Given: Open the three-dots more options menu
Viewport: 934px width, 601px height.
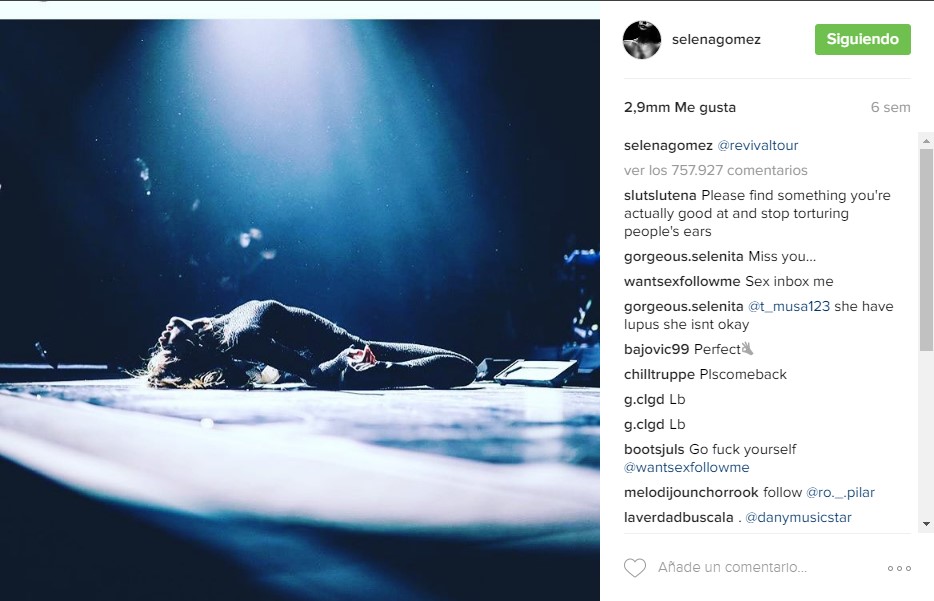Looking at the screenshot, I should coord(899,568).
